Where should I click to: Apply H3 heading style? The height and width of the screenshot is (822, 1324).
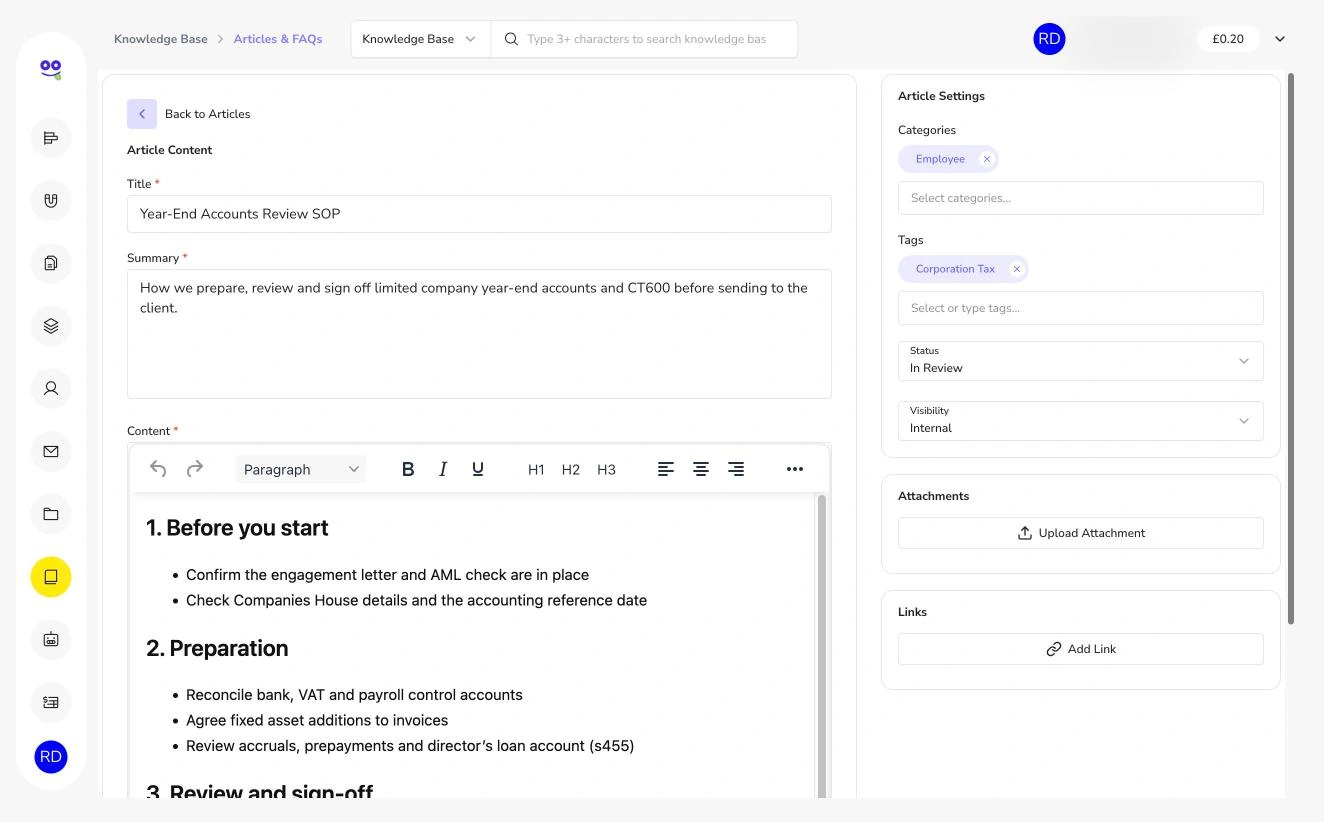(606, 469)
